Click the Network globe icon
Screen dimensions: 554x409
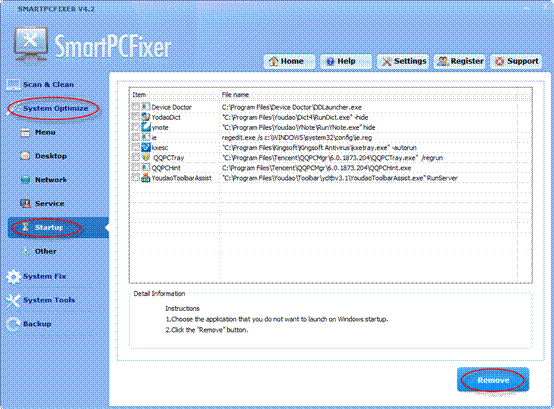tap(25, 180)
